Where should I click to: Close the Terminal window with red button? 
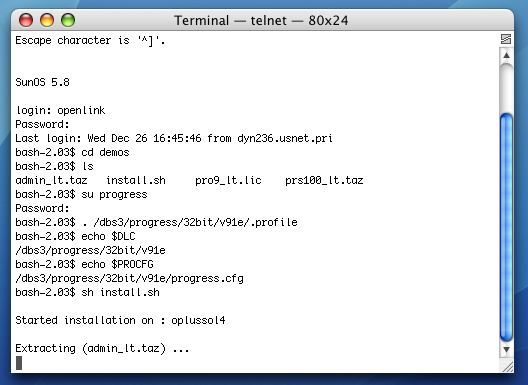click(26, 20)
